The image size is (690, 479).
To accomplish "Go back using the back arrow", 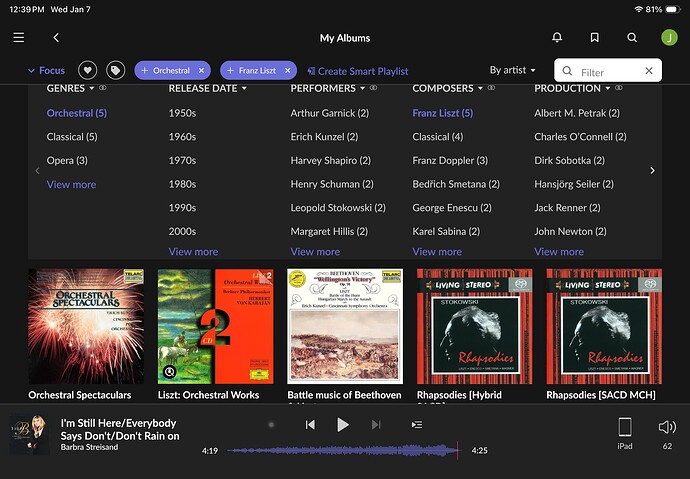I will [x=56, y=38].
